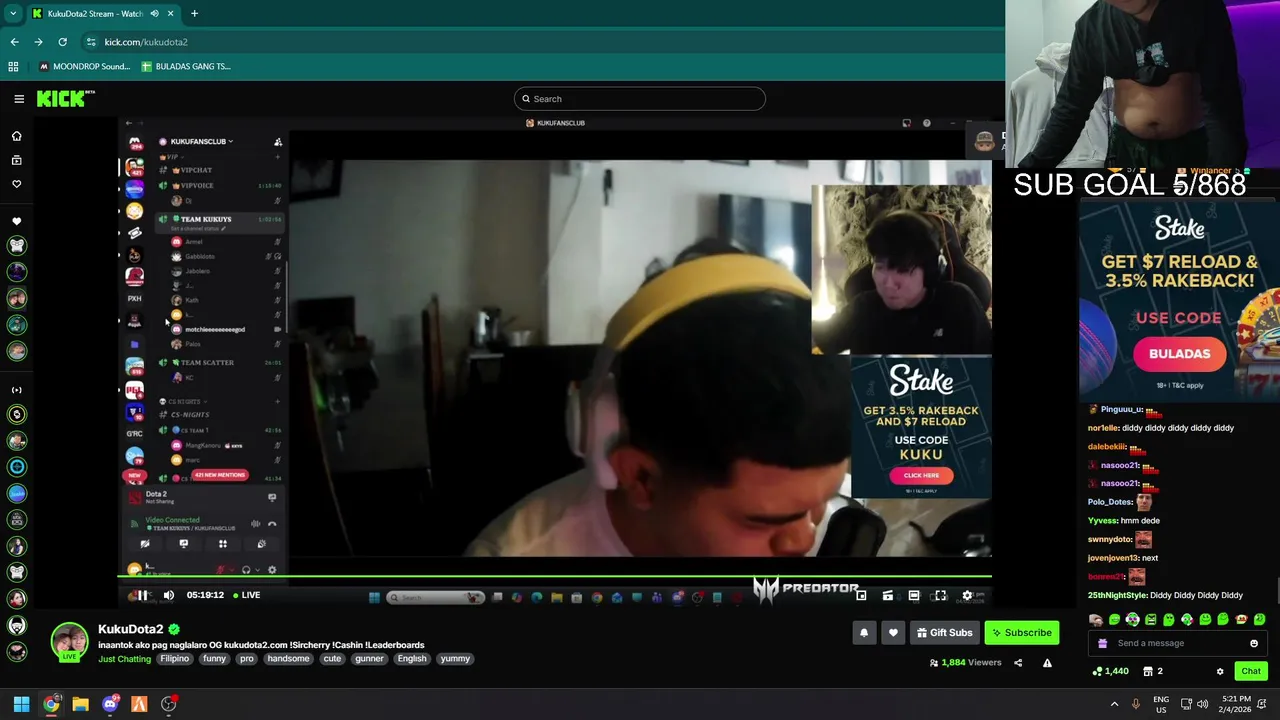Enter fullscreen on the video player
This screenshot has width=1280, height=720.
click(x=940, y=595)
